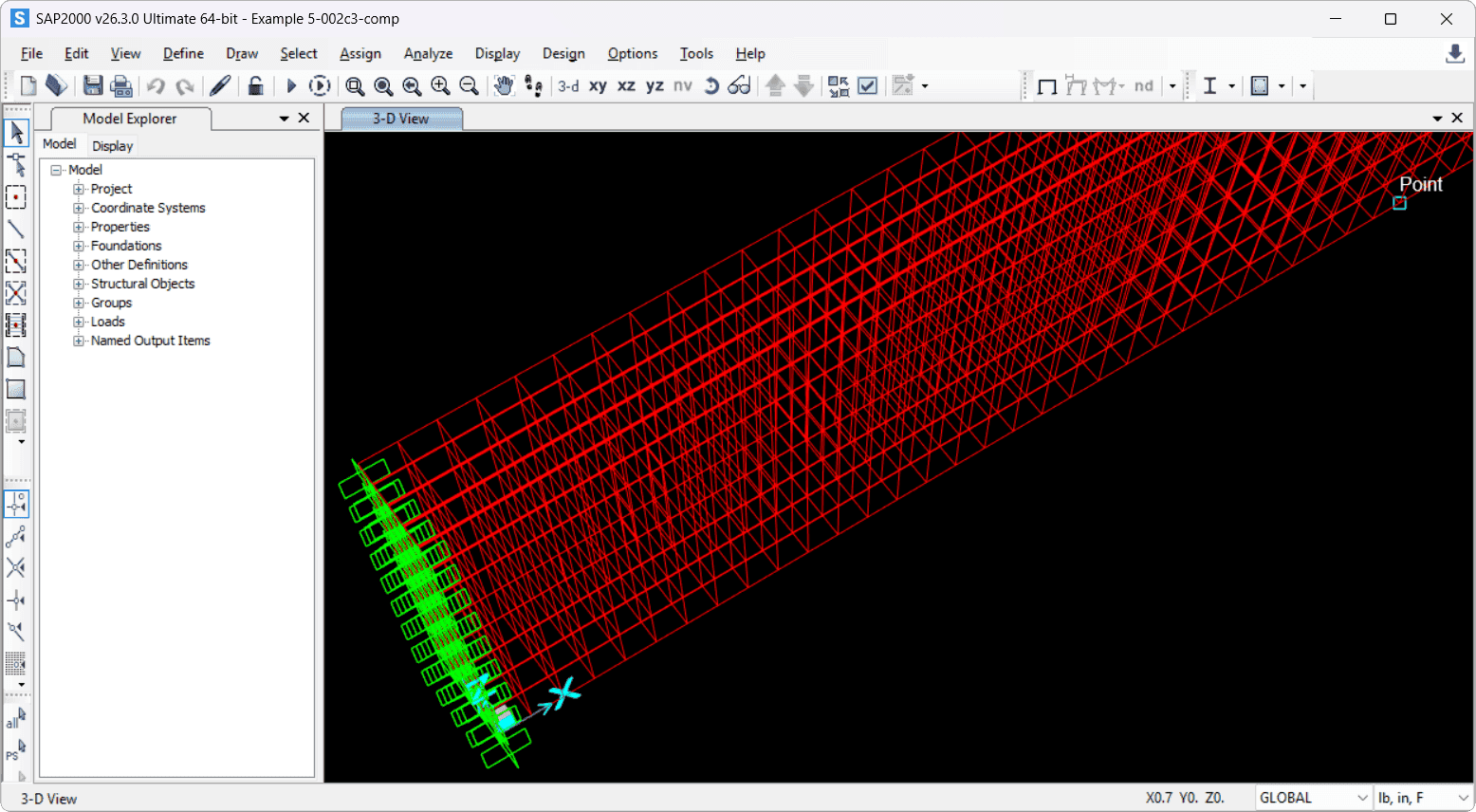This screenshot has width=1476, height=812.
Task: Select the Rubber Band Zoom icon
Action: click(355, 86)
